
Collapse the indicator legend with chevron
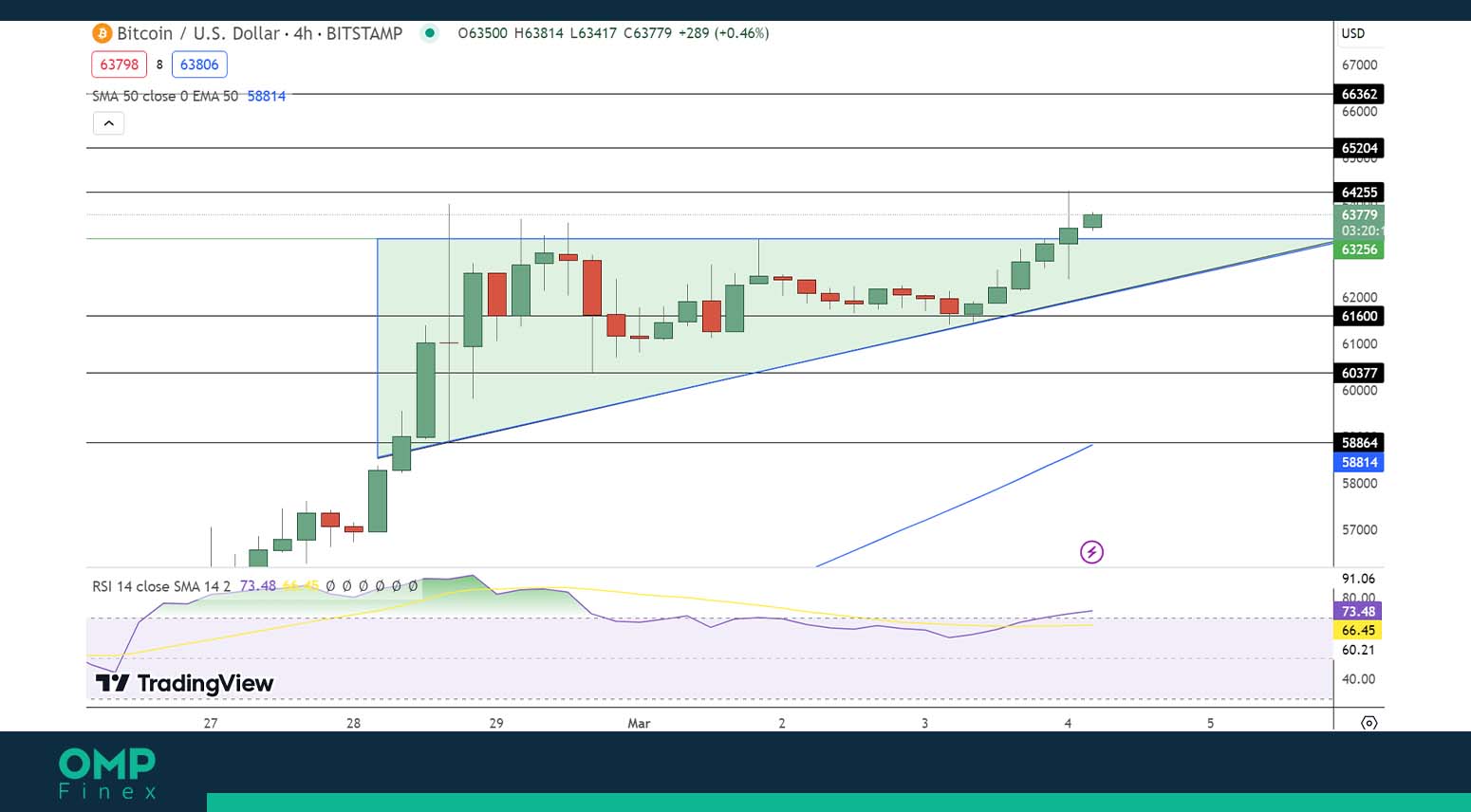108,123
